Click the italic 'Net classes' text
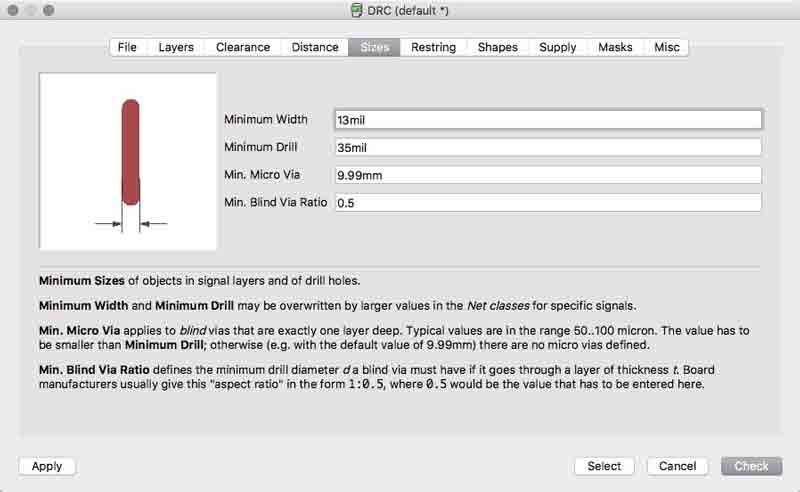The height and width of the screenshot is (492, 800). [498, 306]
